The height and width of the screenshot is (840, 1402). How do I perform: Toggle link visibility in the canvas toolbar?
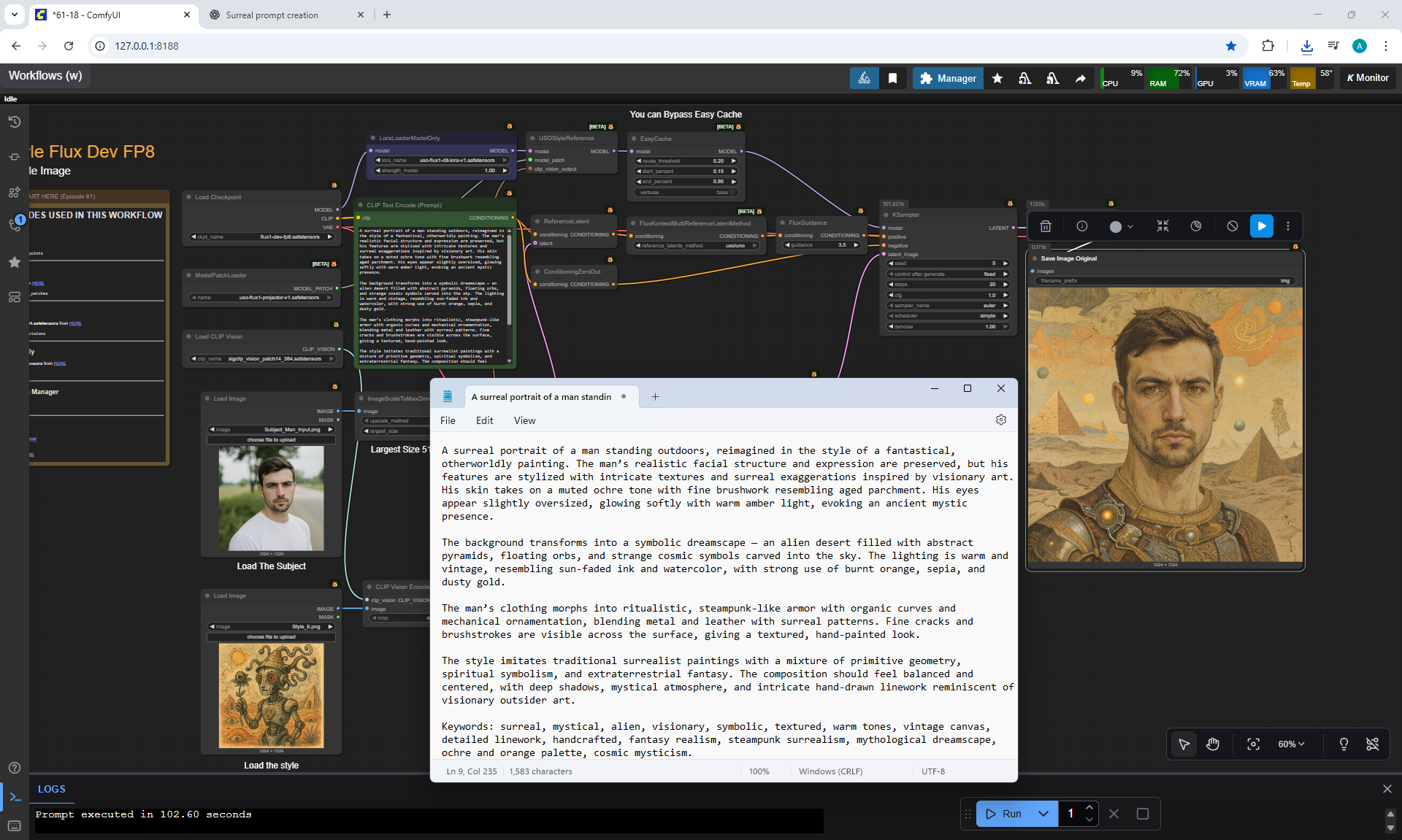point(1373,744)
